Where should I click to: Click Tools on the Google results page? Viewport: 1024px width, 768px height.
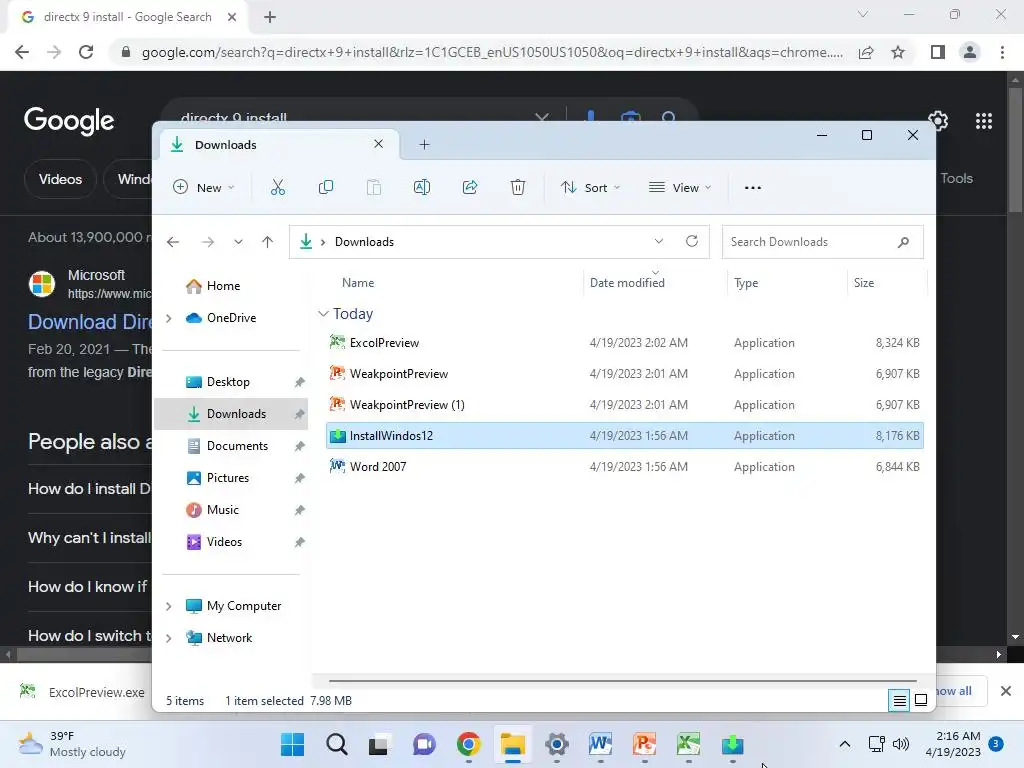pyautogui.click(x=956, y=178)
